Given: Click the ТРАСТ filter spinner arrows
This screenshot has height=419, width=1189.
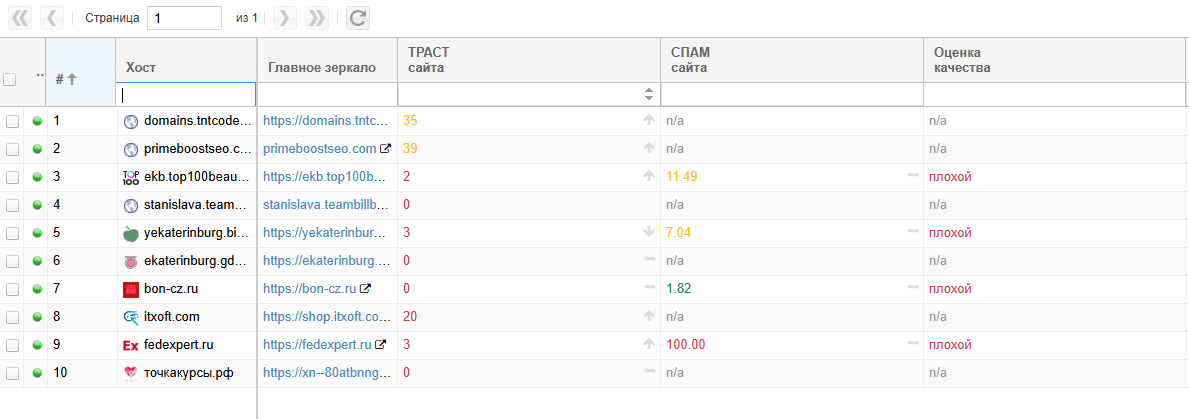Looking at the screenshot, I should [648, 94].
